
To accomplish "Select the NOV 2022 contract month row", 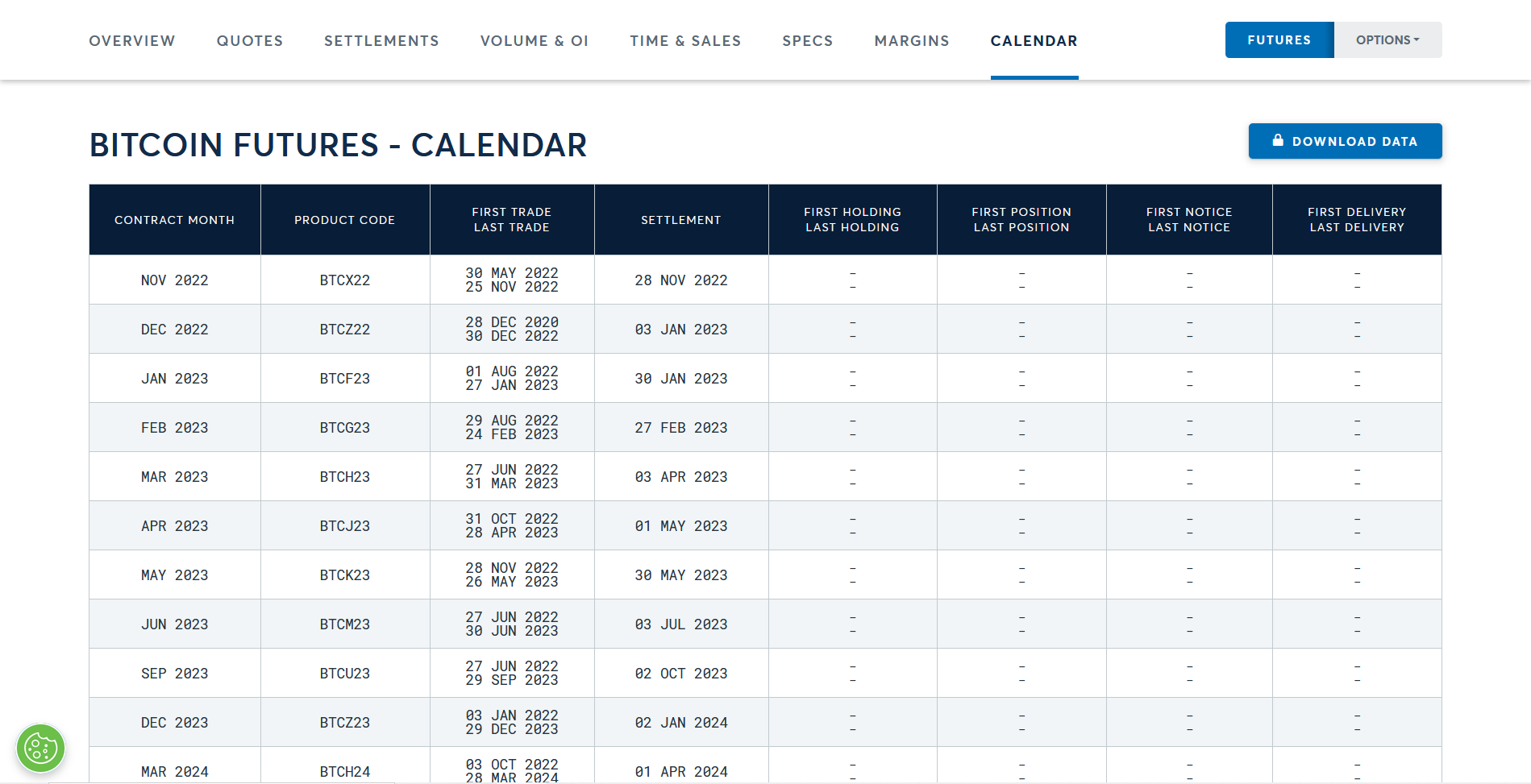I will coord(174,280).
